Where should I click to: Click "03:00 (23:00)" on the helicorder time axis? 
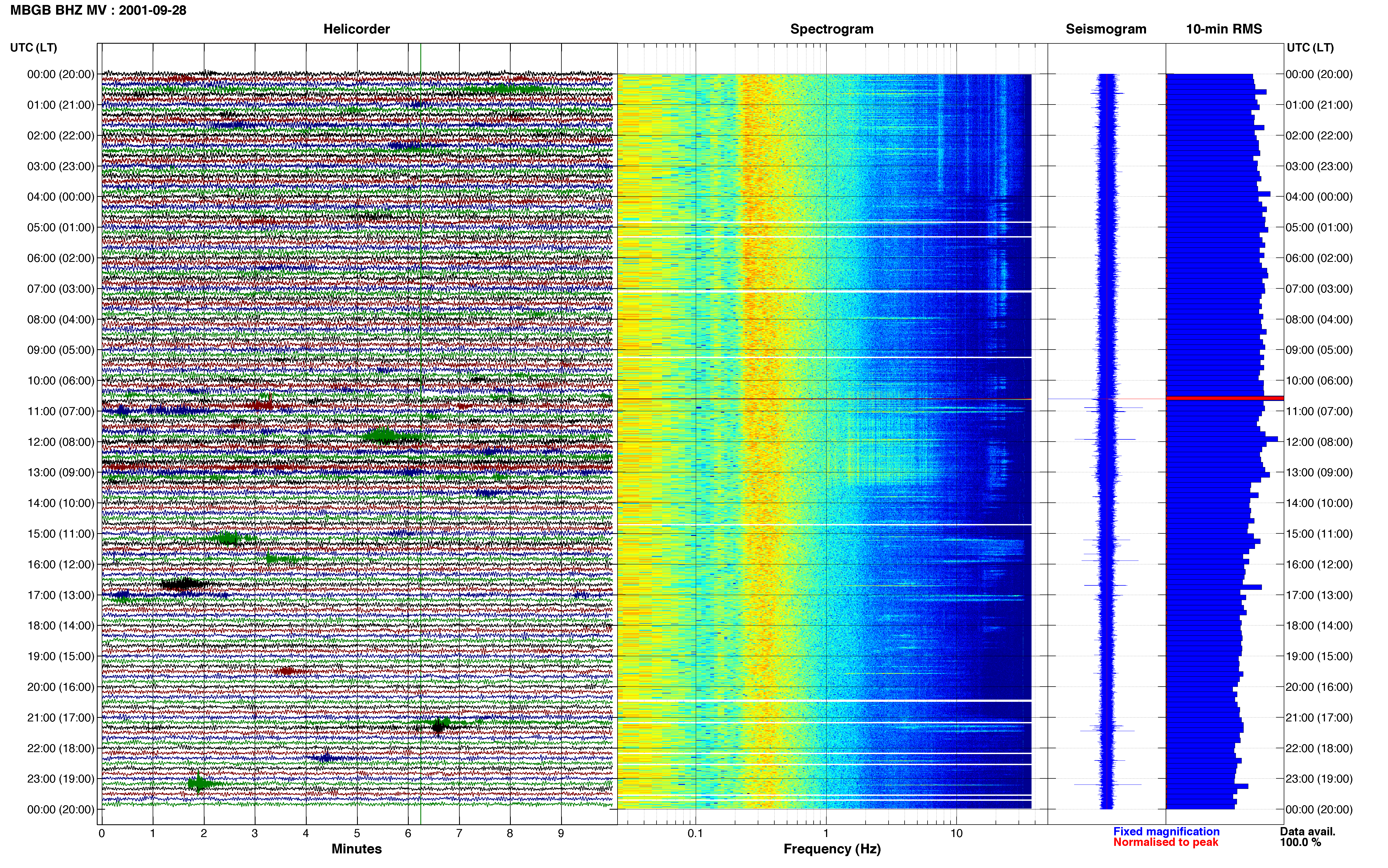click(61, 166)
